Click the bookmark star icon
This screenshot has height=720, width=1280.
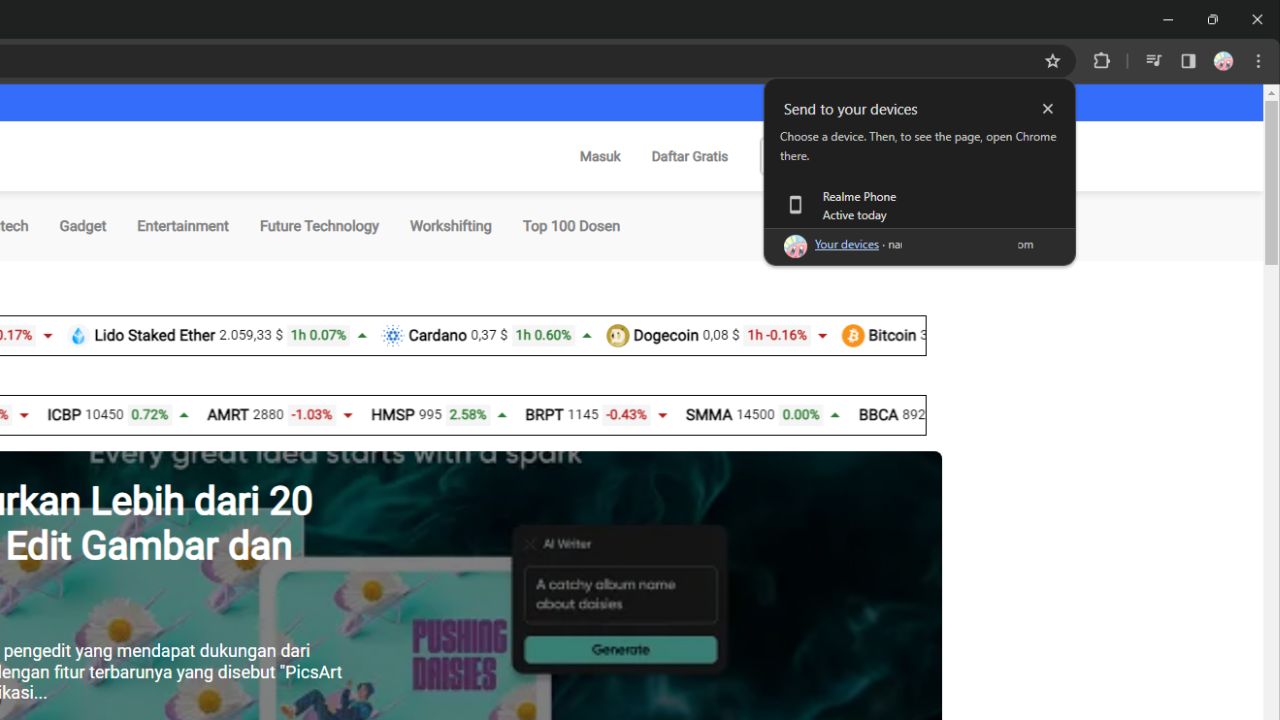[x=1052, y=61]
